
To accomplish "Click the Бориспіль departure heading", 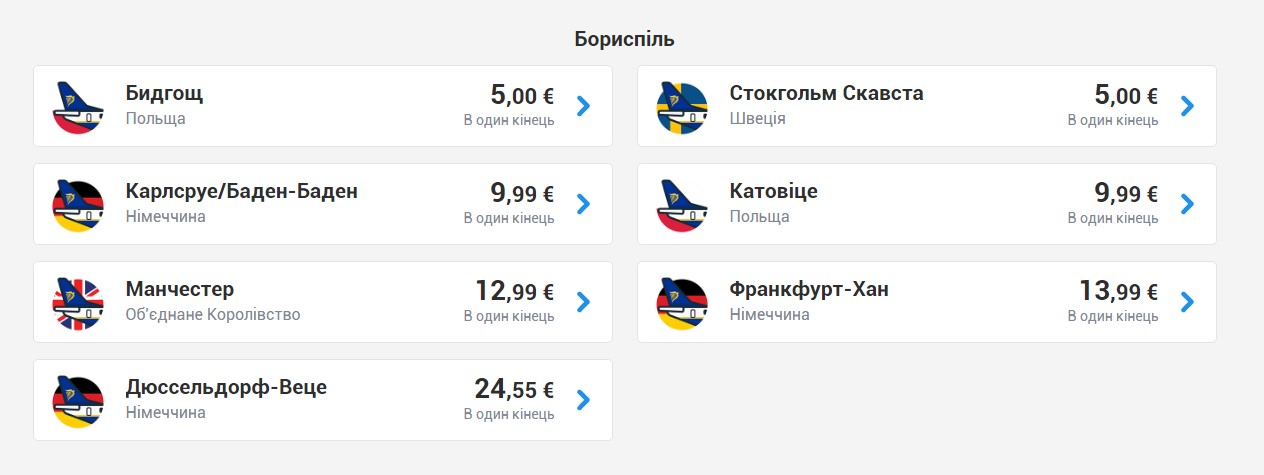I will coord(625,39).
